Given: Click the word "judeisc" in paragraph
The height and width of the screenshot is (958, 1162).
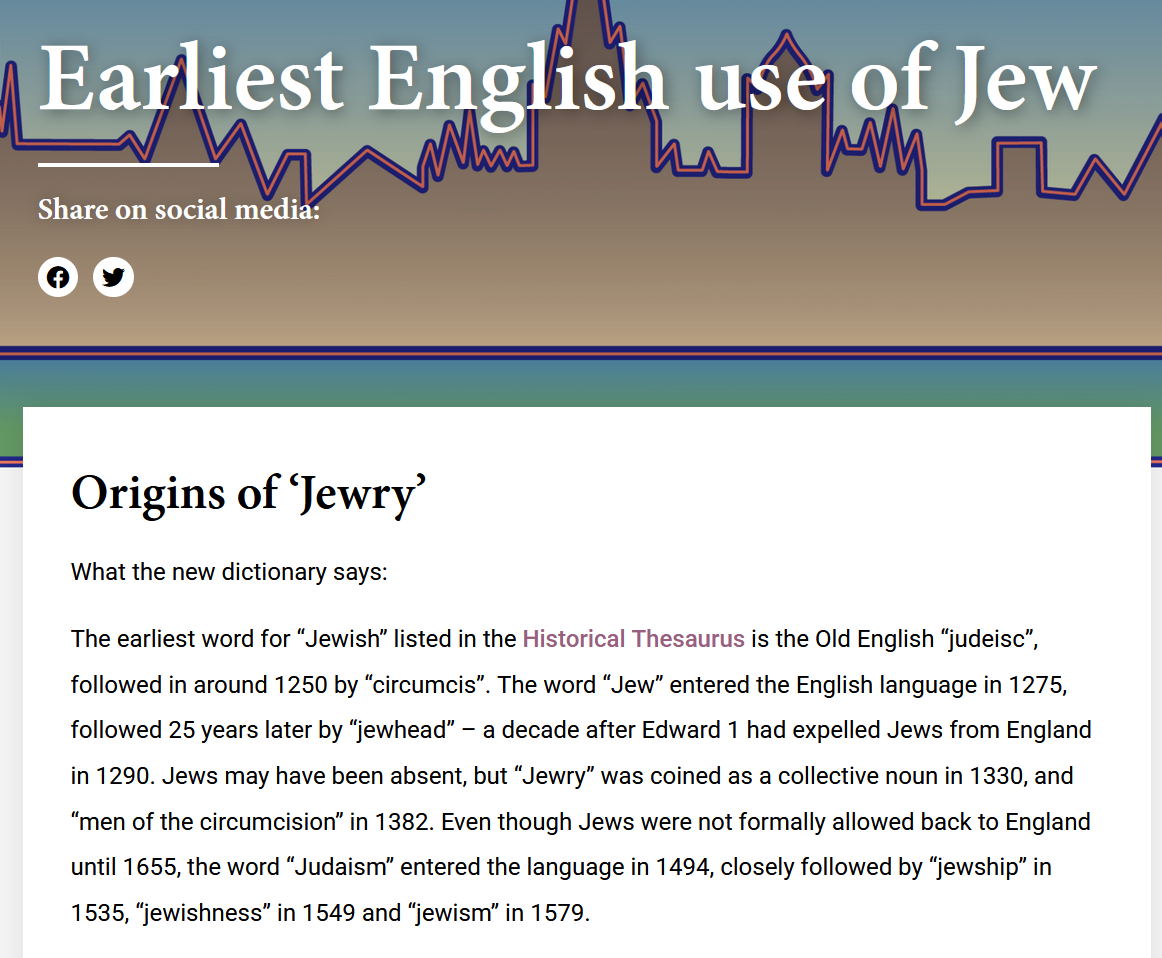Looking at the screenshot, I should [x=986, y=639].
